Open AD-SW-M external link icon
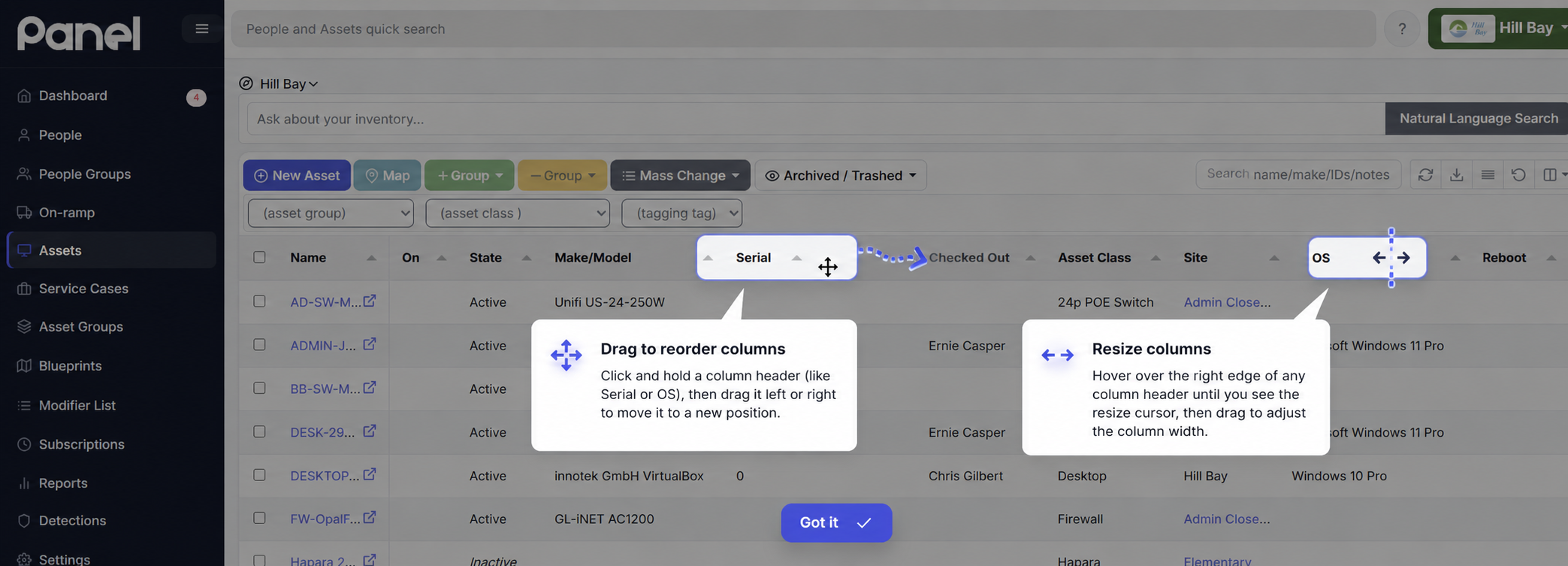Image resolution: width=1568 pixels, height=566 pixels. 370,301
